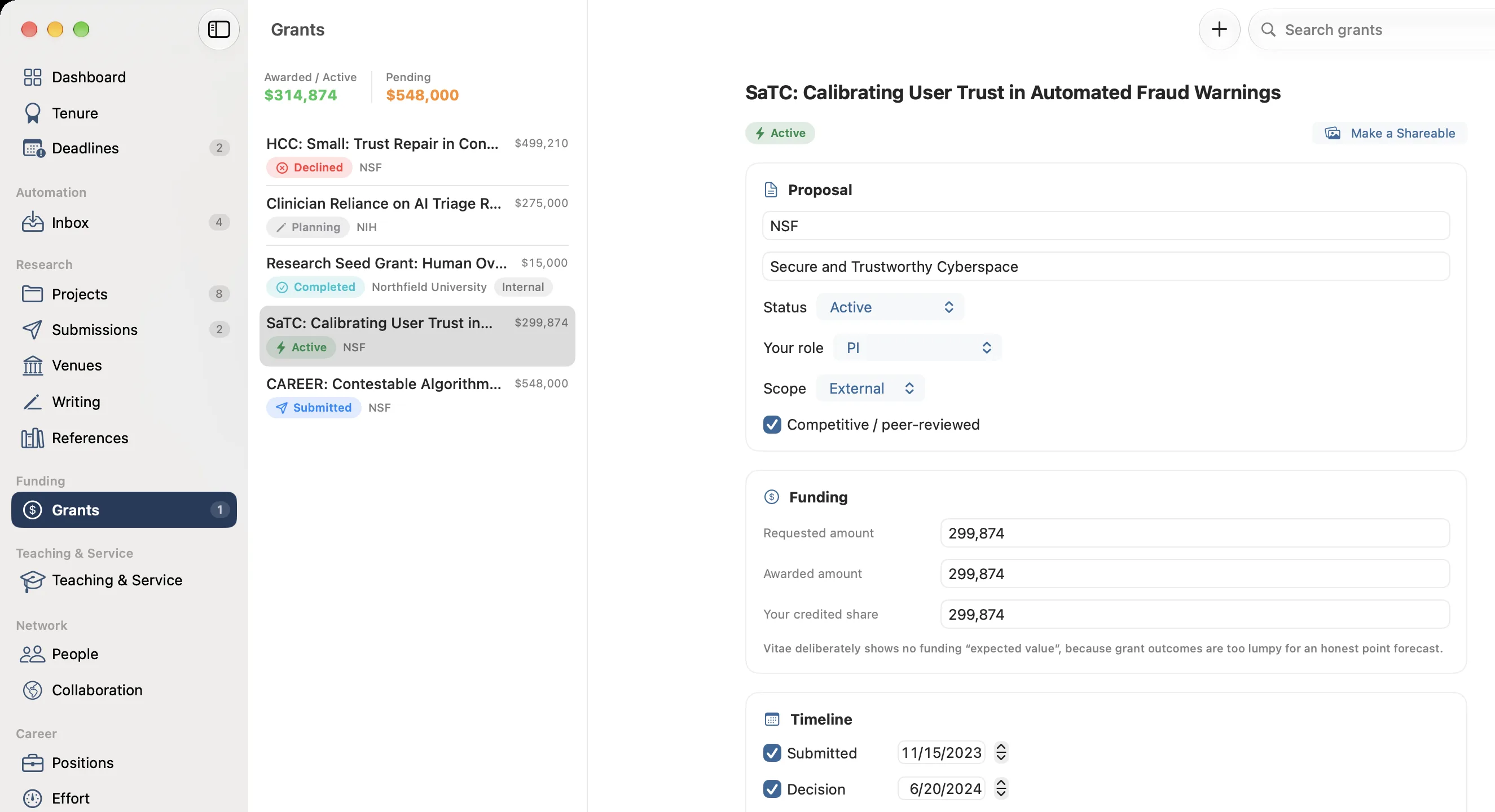The height and width of the screenshot is (812, 1495).
Task: Open the Automation Inbox
Action: coord(124,223)
